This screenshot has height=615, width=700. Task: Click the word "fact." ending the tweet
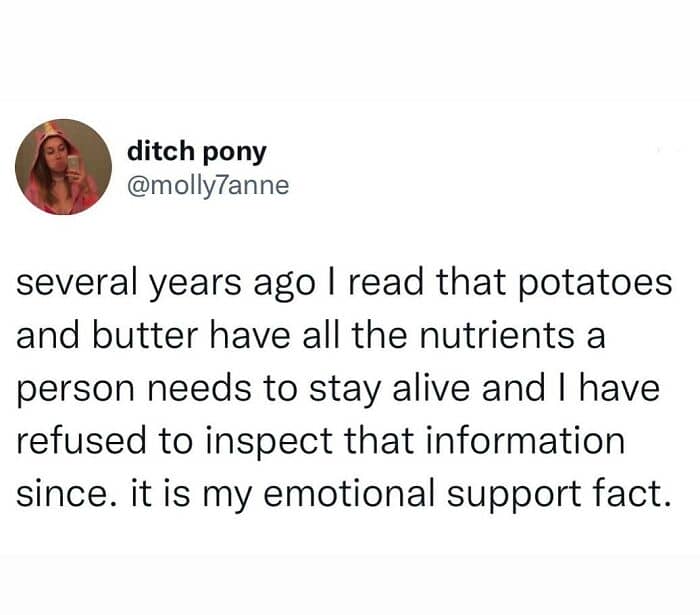[626, 492]
